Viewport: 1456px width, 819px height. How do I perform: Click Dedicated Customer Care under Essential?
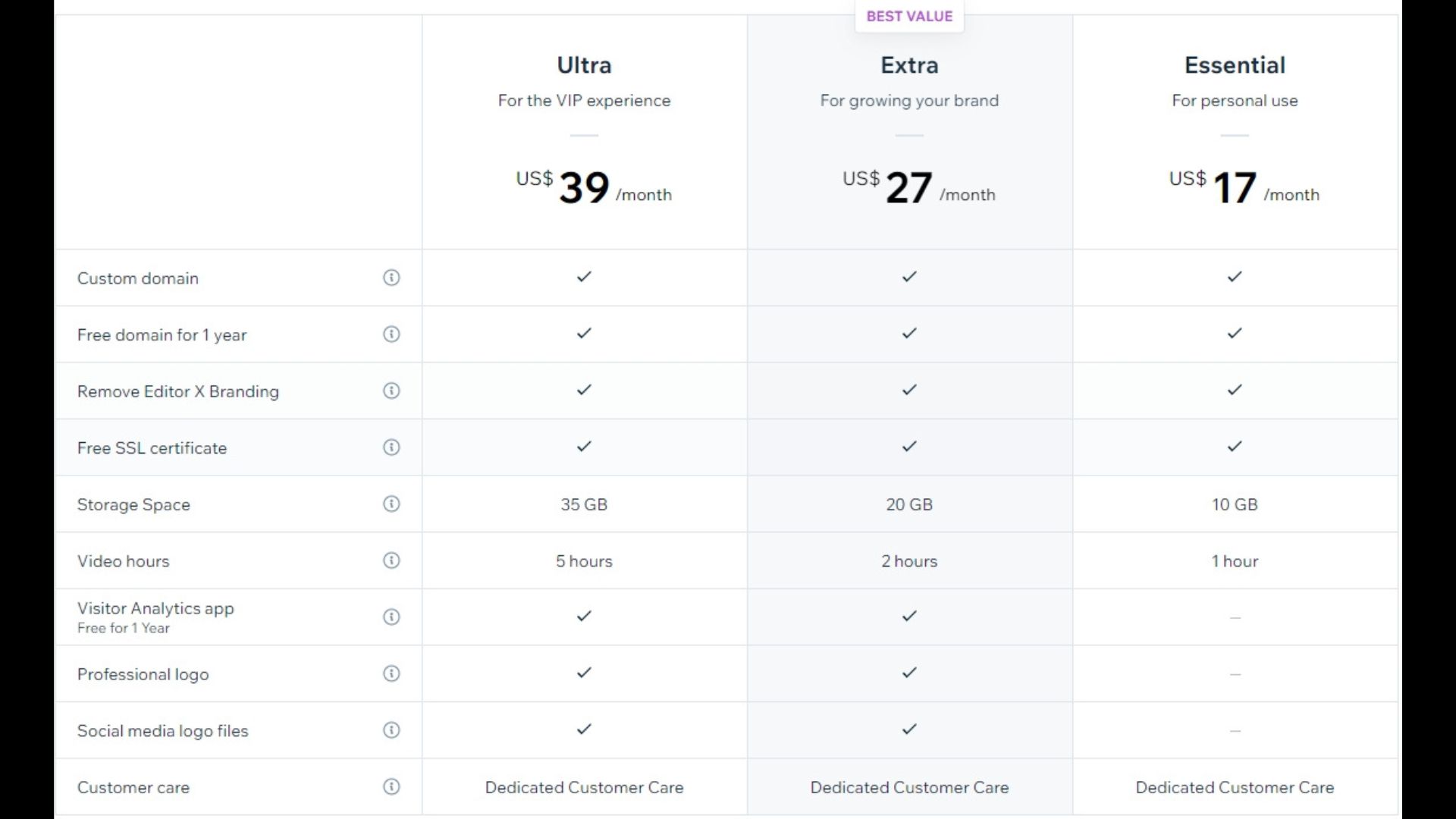[1235, 787]
